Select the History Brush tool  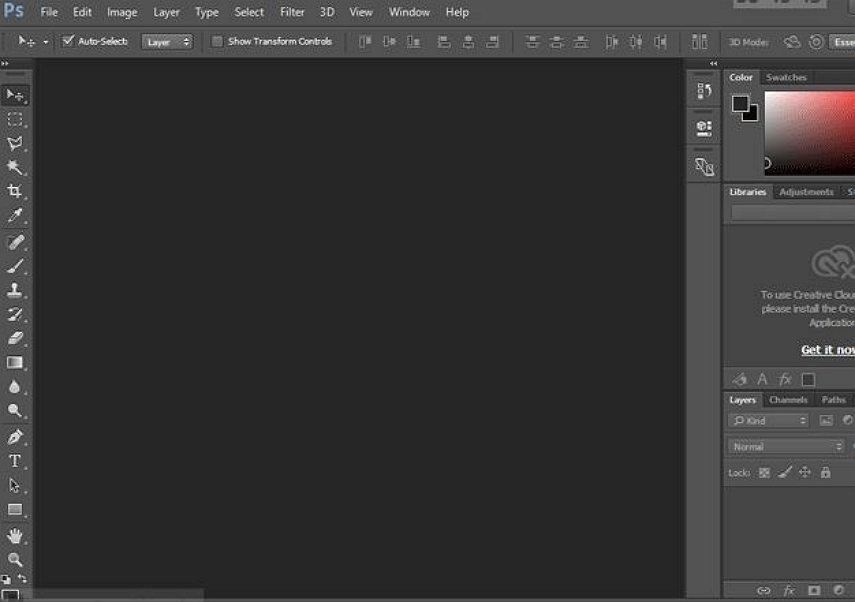point(15,314)
